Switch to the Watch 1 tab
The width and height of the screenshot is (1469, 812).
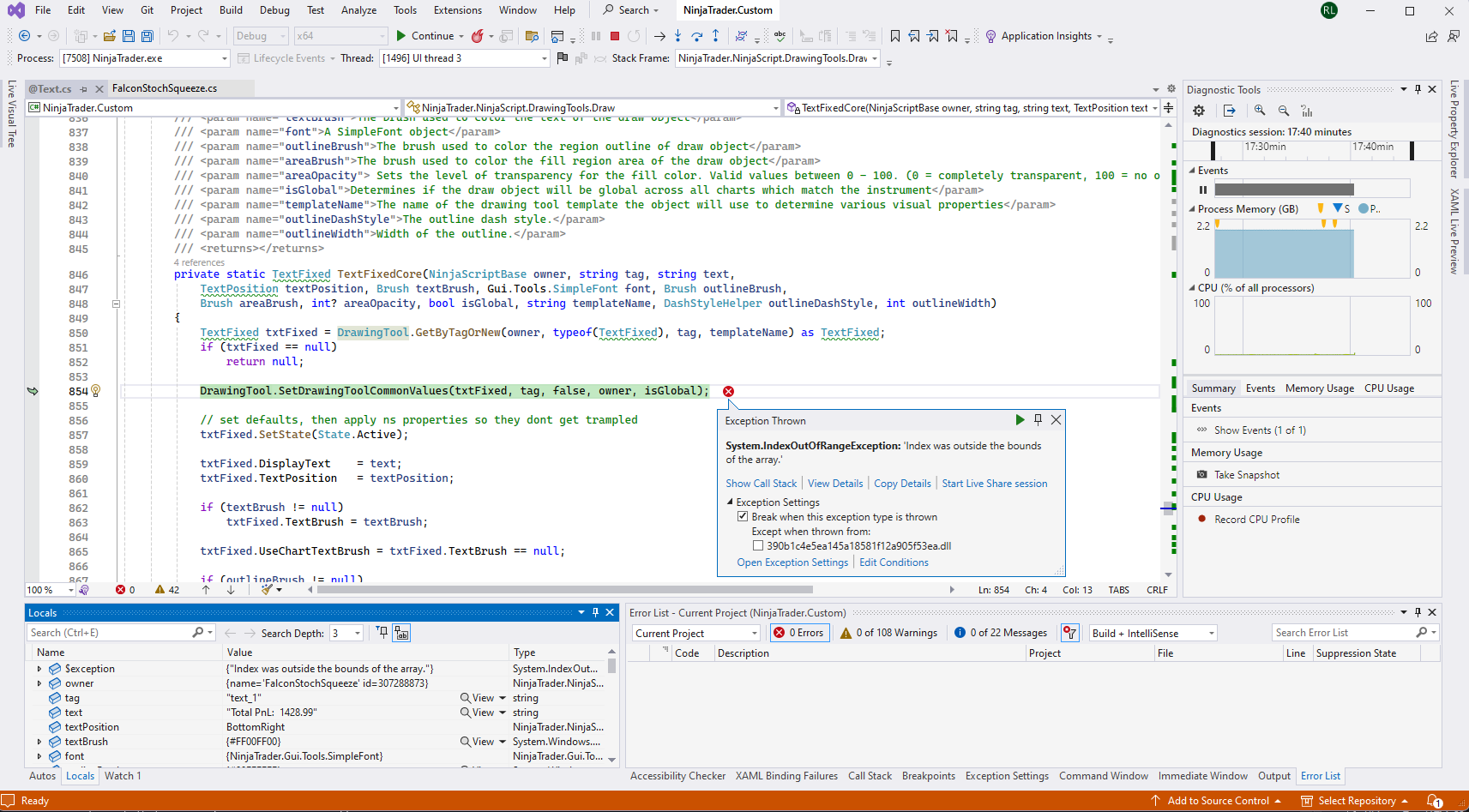(122, 775)
